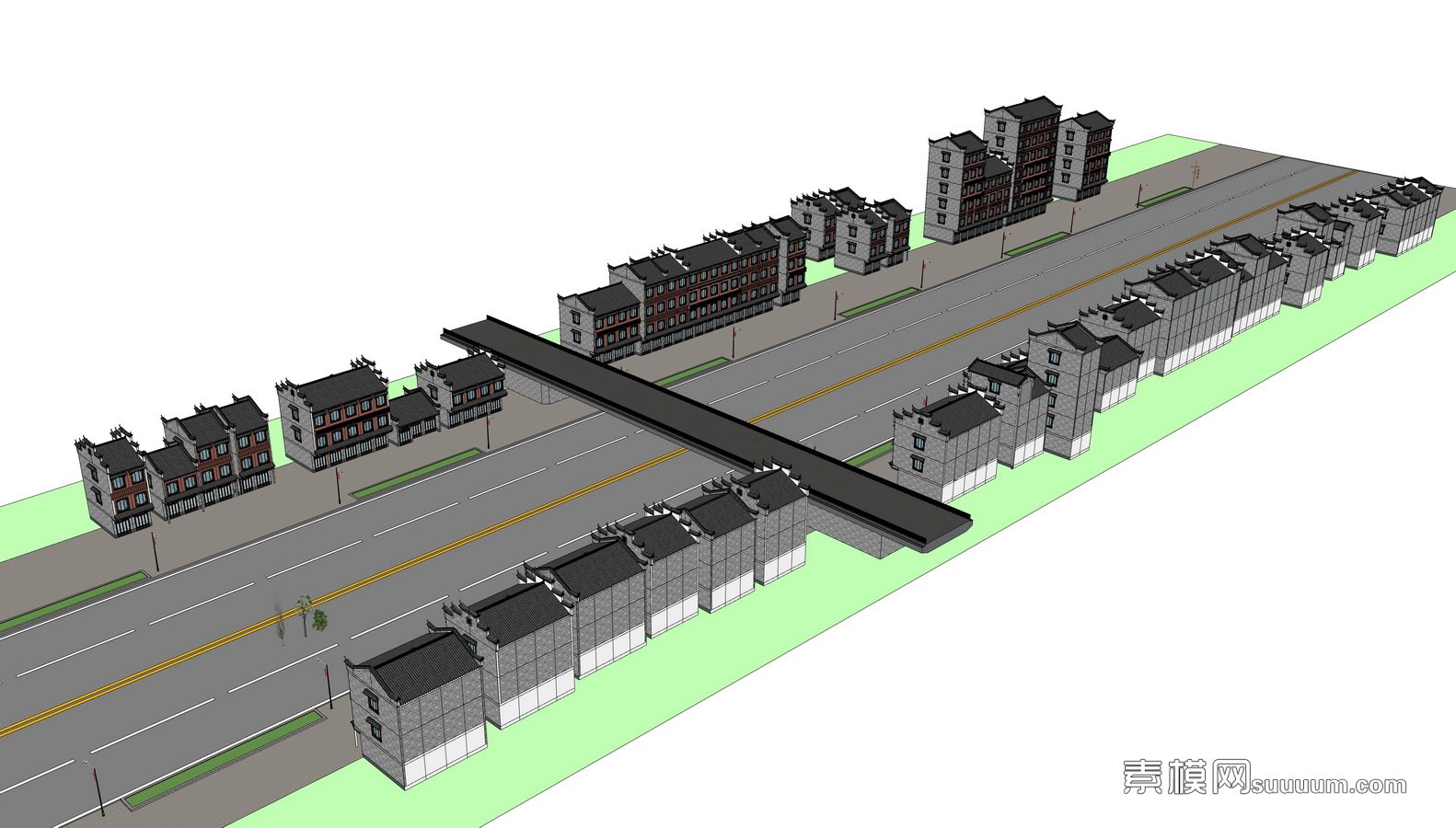Viewport: 1456px width, 828px height.
Task: Select the street lamp at bottom left
Action: tap(98, 792)
